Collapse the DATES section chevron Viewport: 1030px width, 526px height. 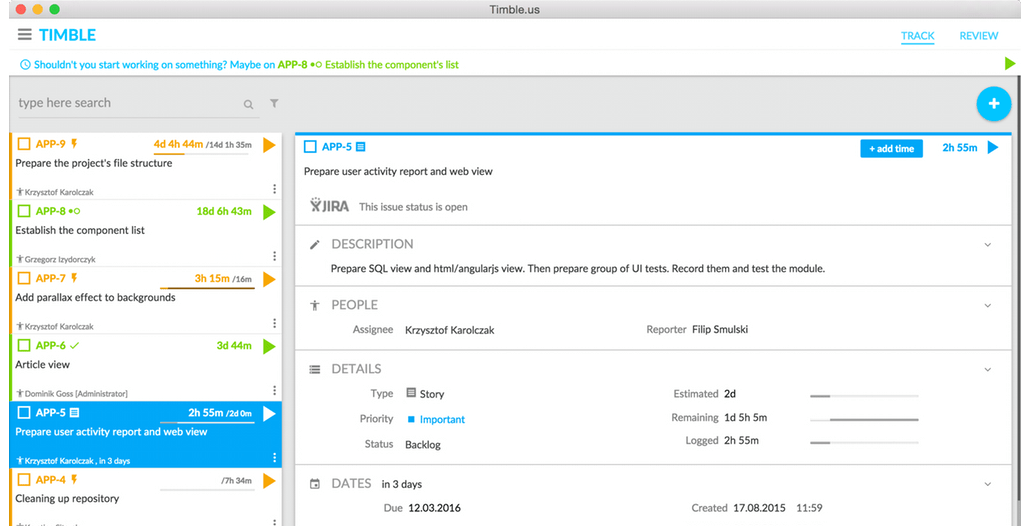click(x=987, y=484)
